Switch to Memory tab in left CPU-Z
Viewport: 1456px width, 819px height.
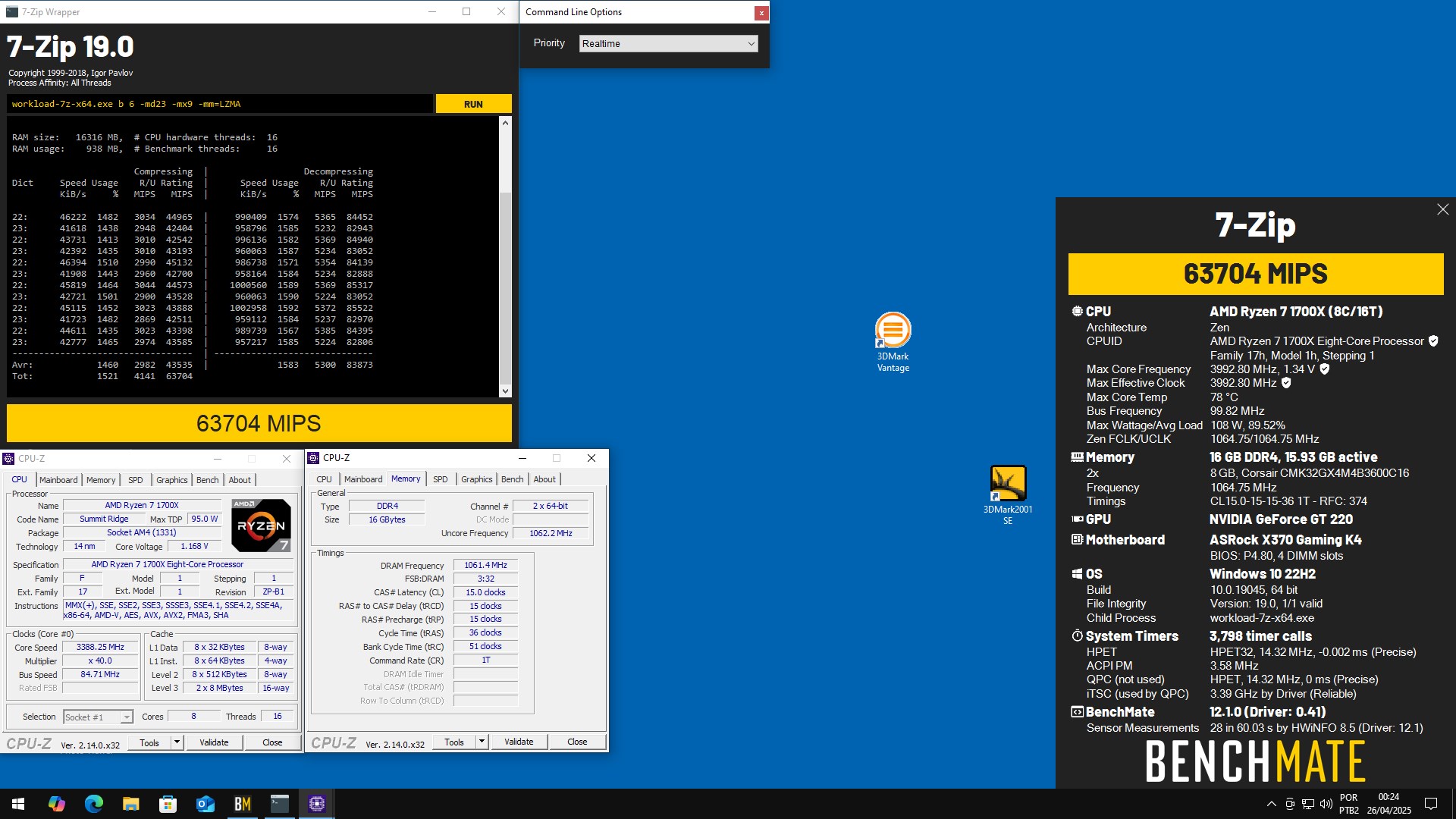click(101, 480)
